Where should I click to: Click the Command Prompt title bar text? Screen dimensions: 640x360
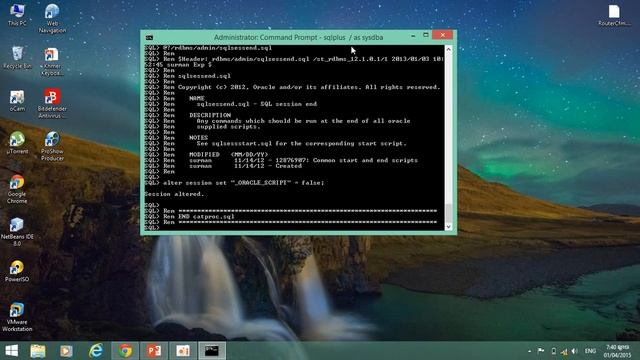click(x=298, y=38)
